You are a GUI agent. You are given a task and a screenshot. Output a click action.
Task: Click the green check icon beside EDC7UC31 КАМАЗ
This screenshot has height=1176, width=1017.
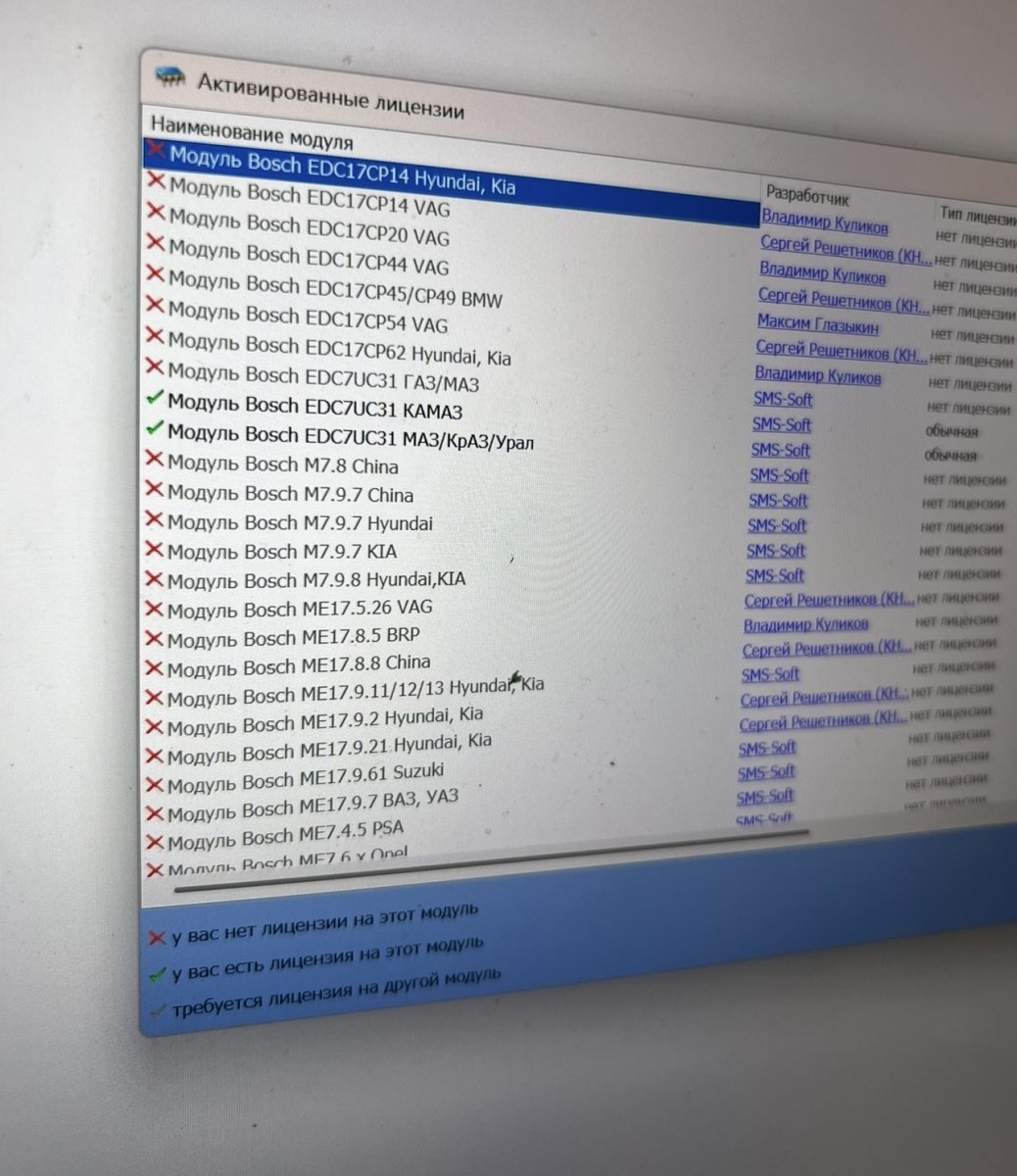tap(154, 399)
